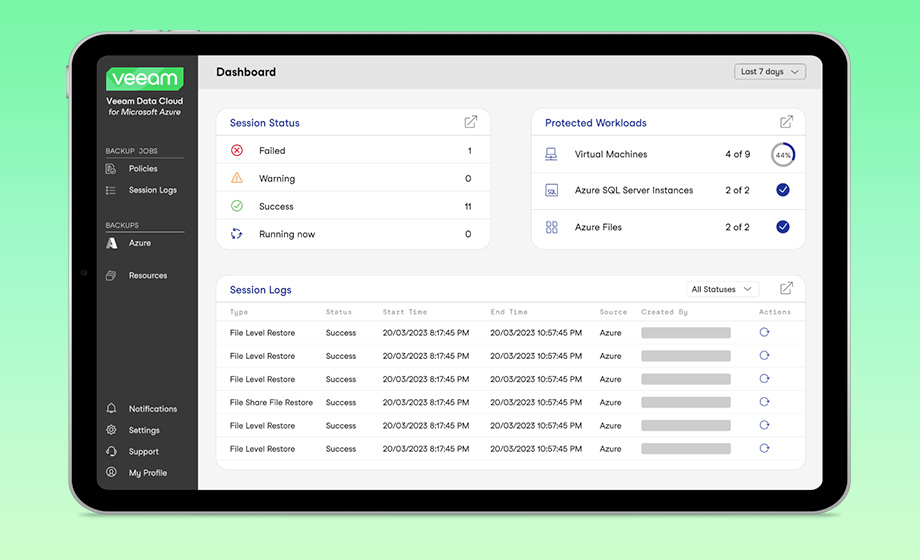Open My Profile in sidebar

tap(147, 473)
